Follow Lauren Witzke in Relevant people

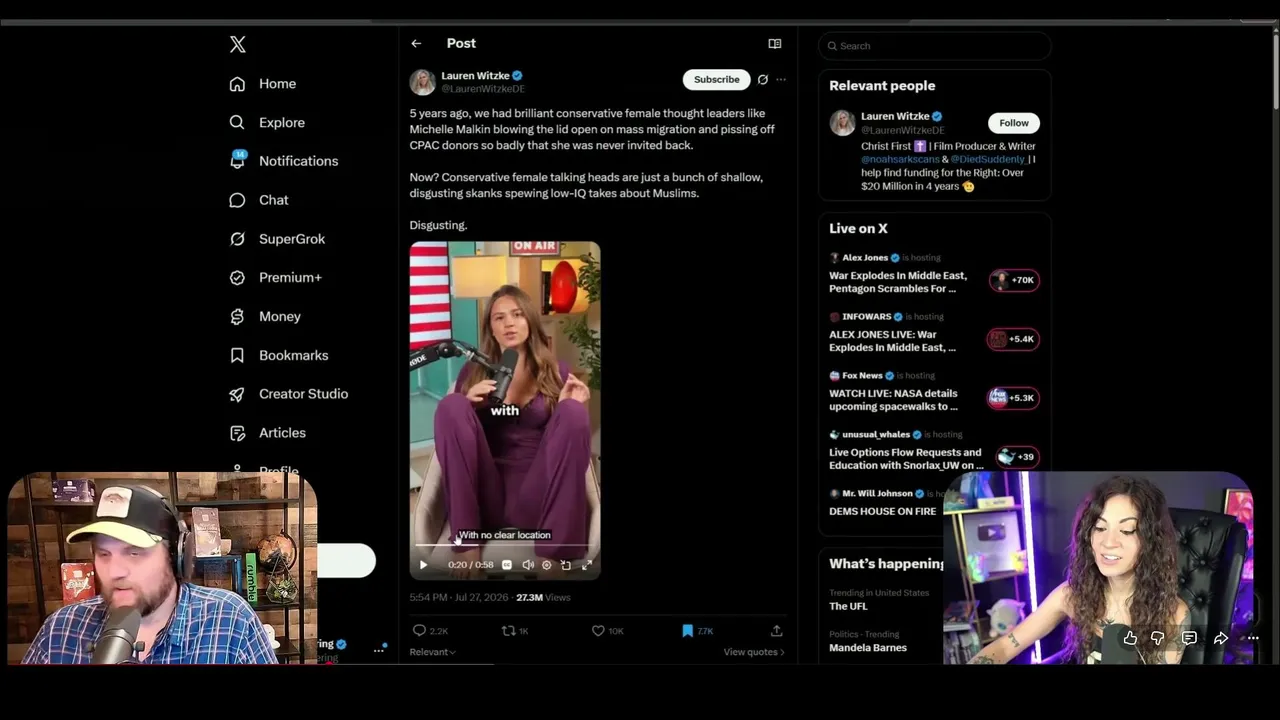[x=1014, y=123]
